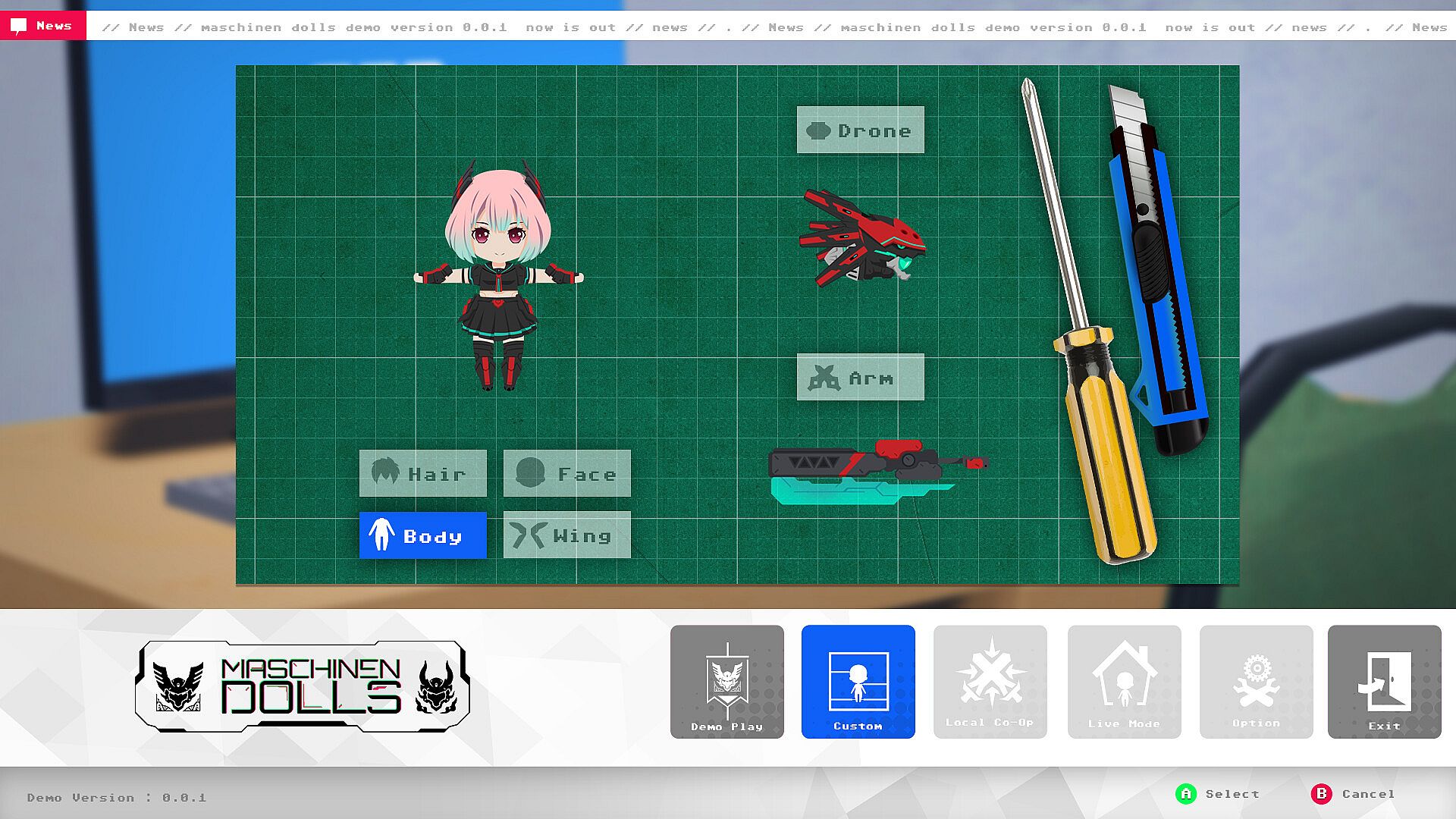Screen dimensions: 1456x819
Task: Choose the Body customization button
Action: pyautogui.click(x=422, y=535)
